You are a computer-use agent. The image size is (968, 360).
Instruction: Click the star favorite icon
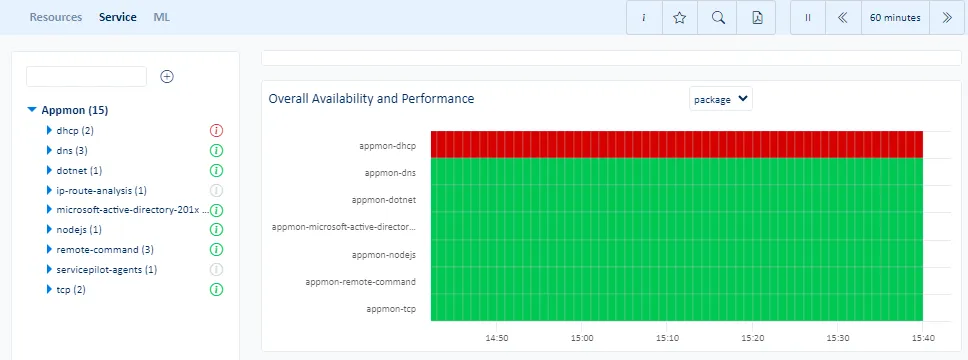[680, 18]
